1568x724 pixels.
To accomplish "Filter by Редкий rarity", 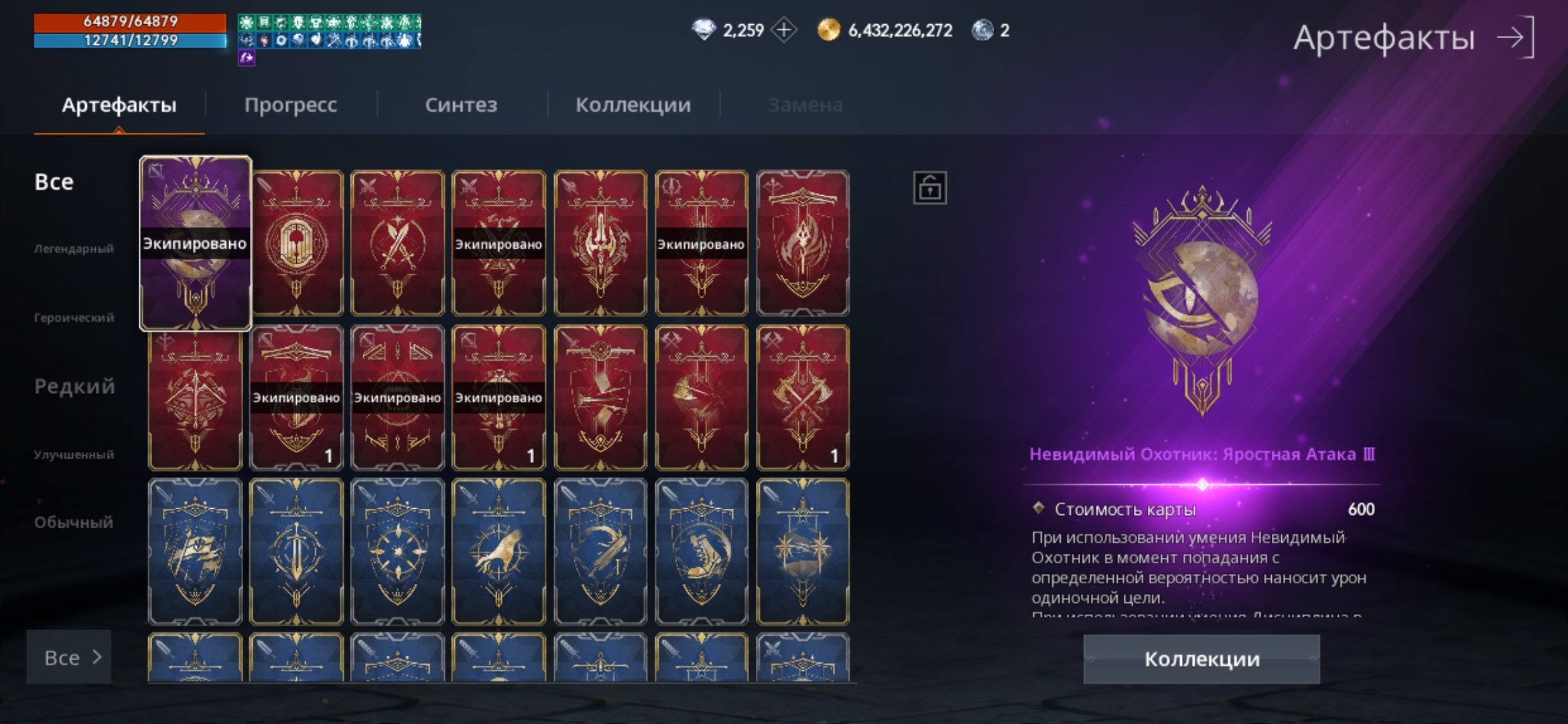I will tap(74, 386).
